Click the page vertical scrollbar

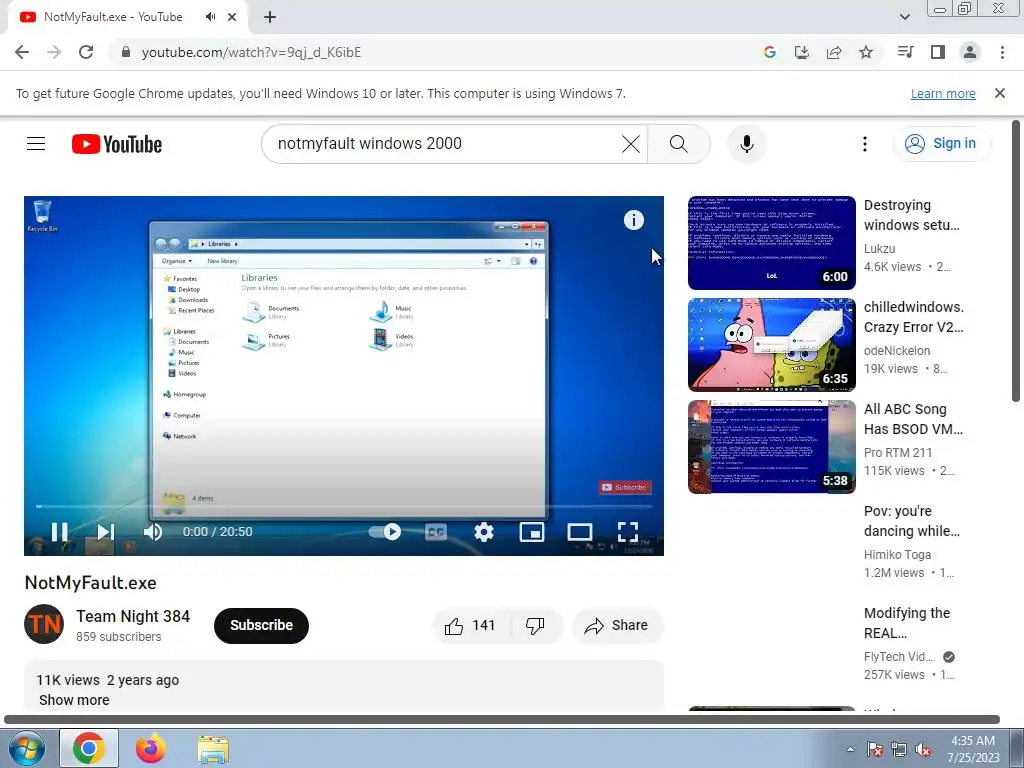point(1016,261)
